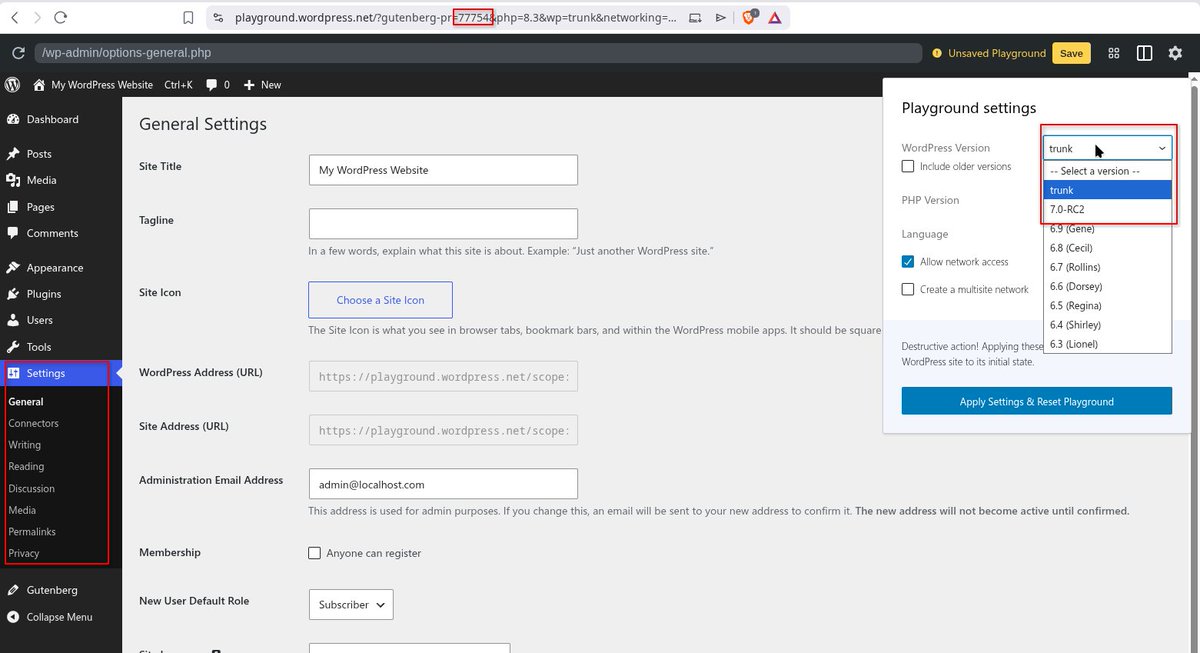Viewport: 1200px width, 653px height.
Task: Open the Permalinks settings submenu
Action: click(32, 532)
